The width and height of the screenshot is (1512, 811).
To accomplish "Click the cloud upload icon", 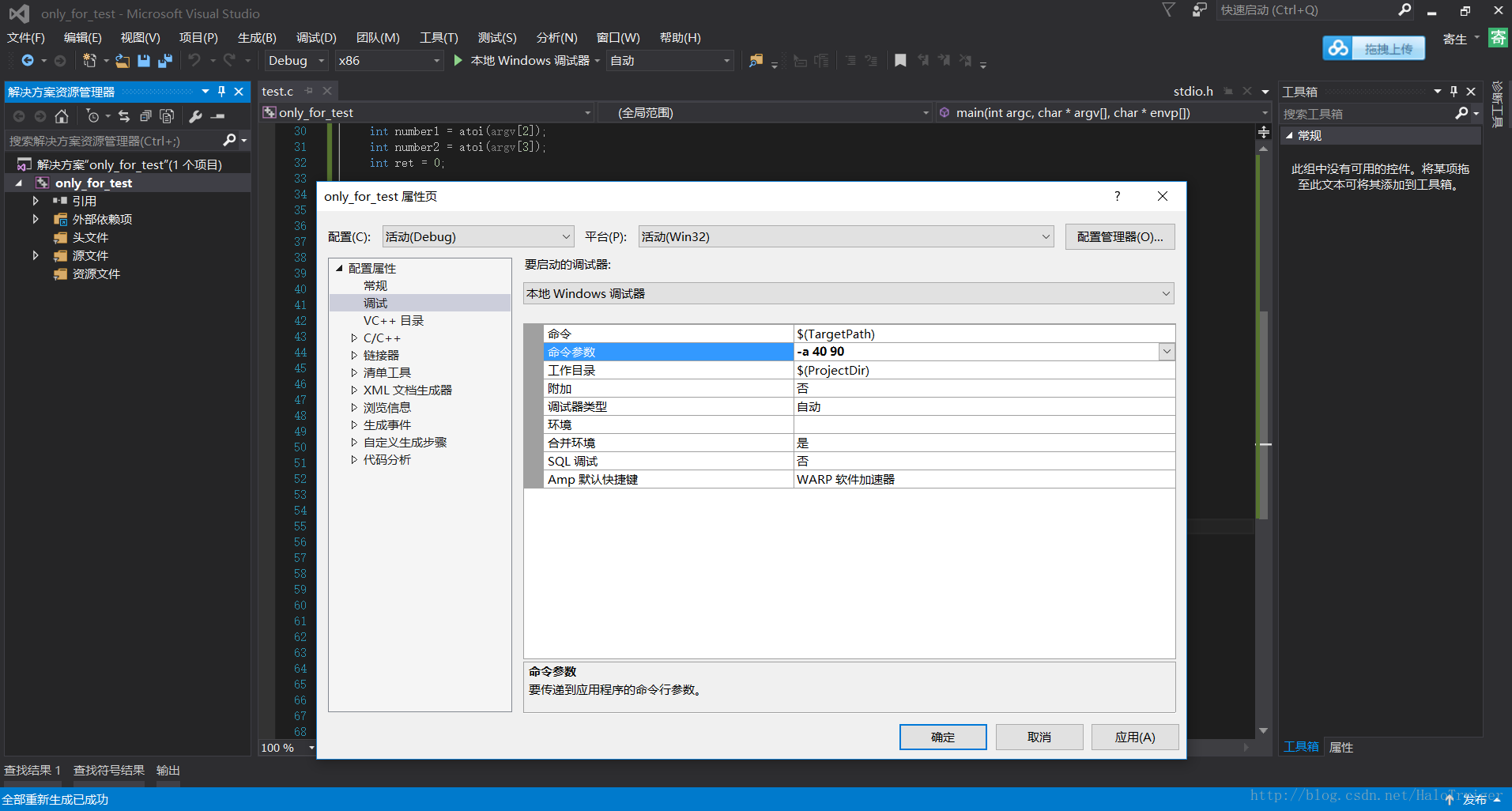I will 1338,48.
